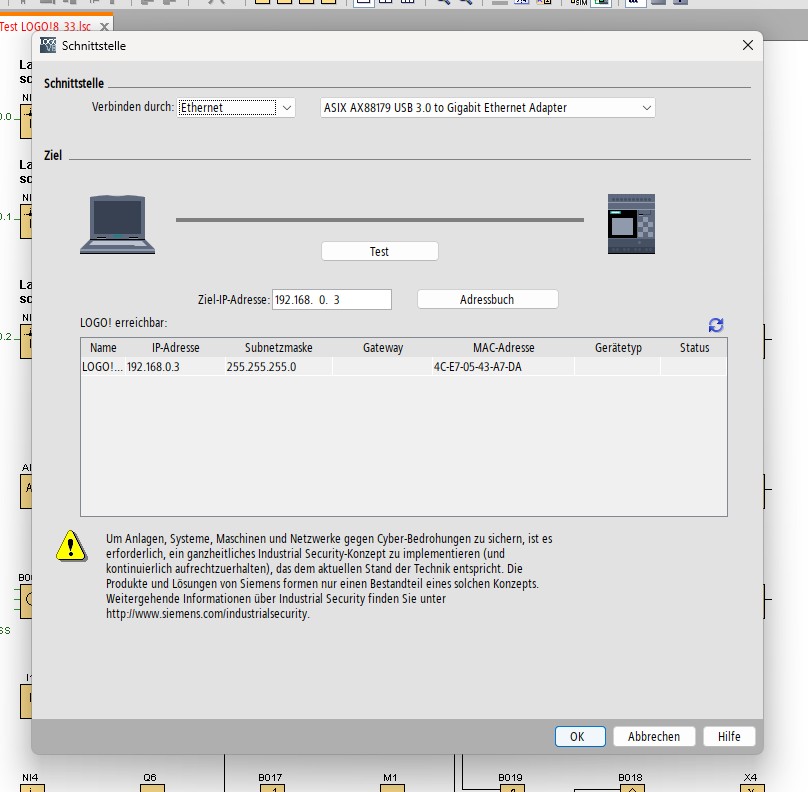Expand the ASIX AX88179 network adapter dropdown

pos(487,108)
